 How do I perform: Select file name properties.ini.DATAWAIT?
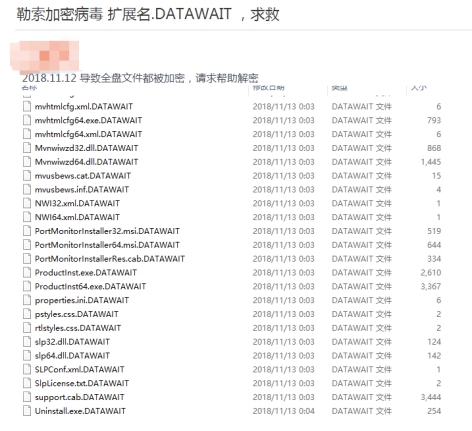tap(82, 300)
